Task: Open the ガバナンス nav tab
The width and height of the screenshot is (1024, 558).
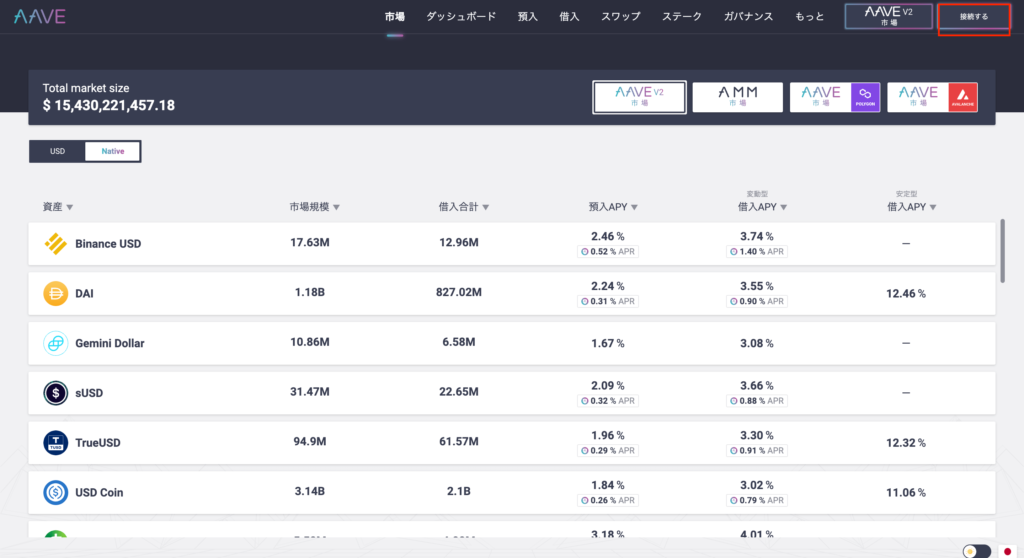Action: coord(748,16)
